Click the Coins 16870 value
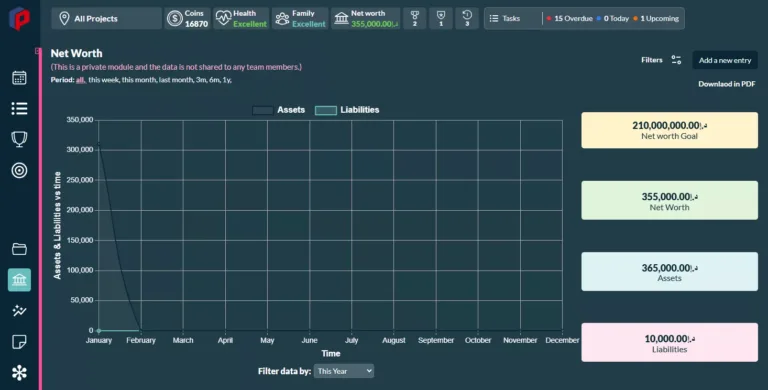 pyautogui.click(x=196, y=24)
